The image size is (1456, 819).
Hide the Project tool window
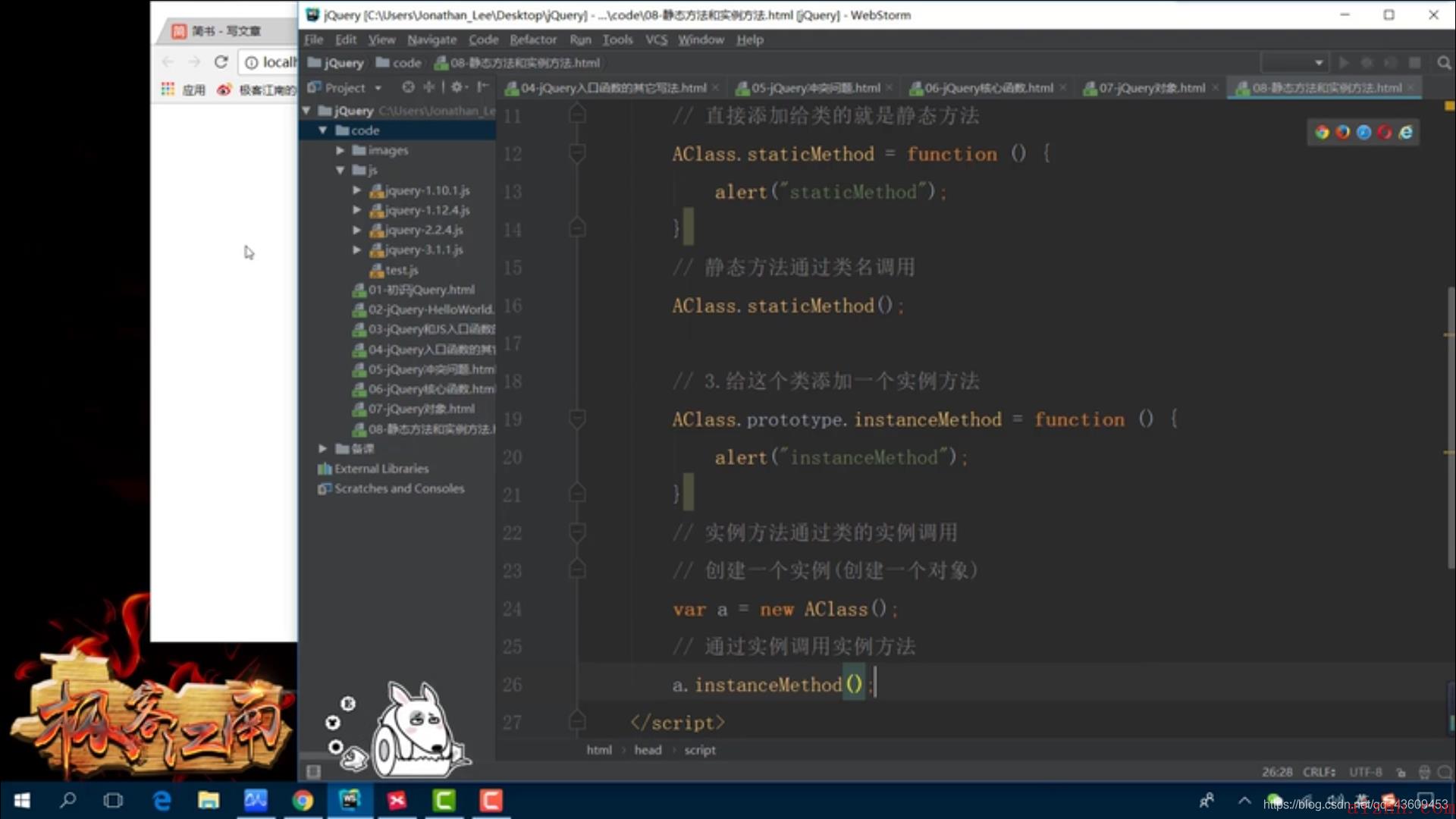(x=482, y=87)
